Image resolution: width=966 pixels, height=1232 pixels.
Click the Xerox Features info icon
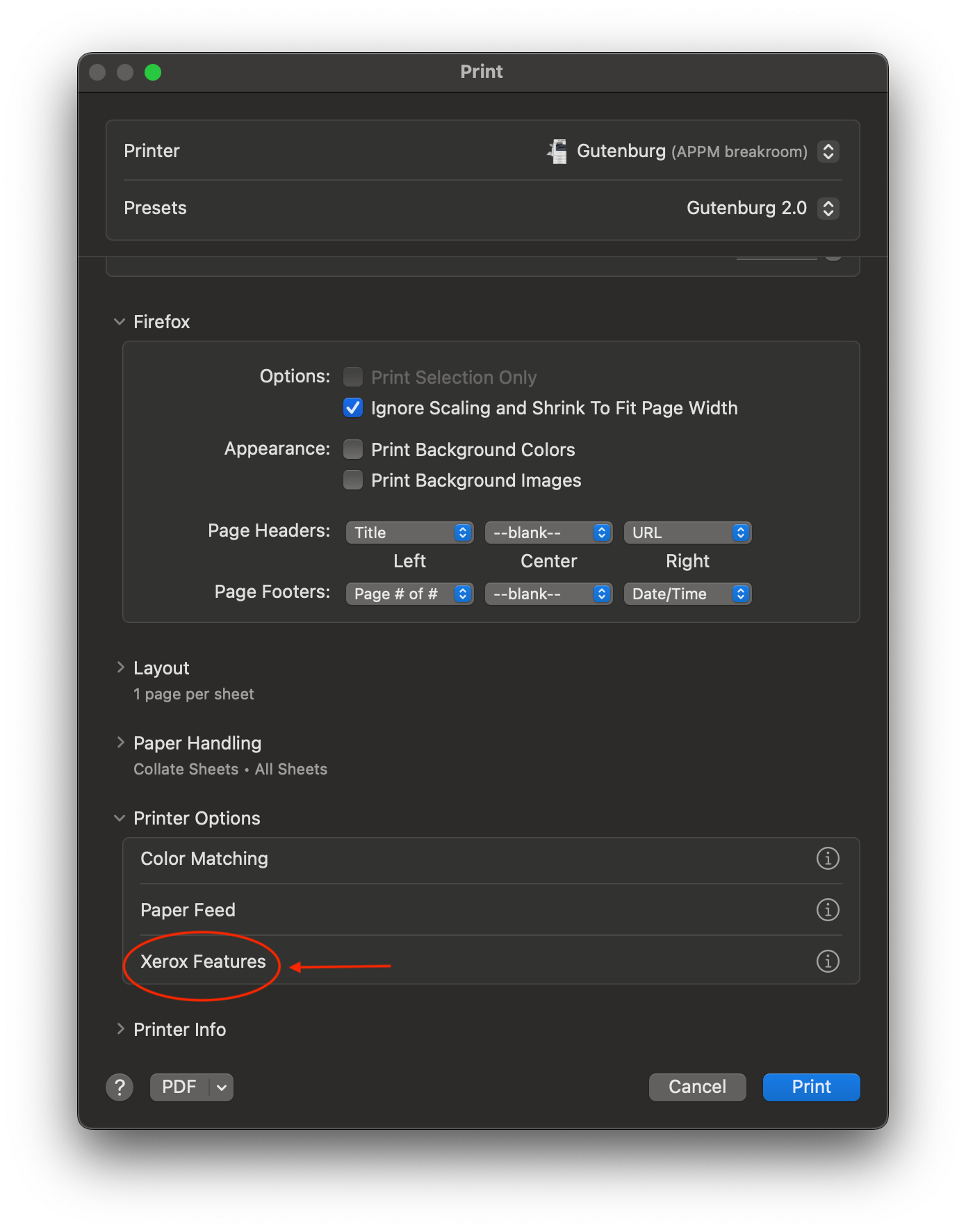[827, 961]
